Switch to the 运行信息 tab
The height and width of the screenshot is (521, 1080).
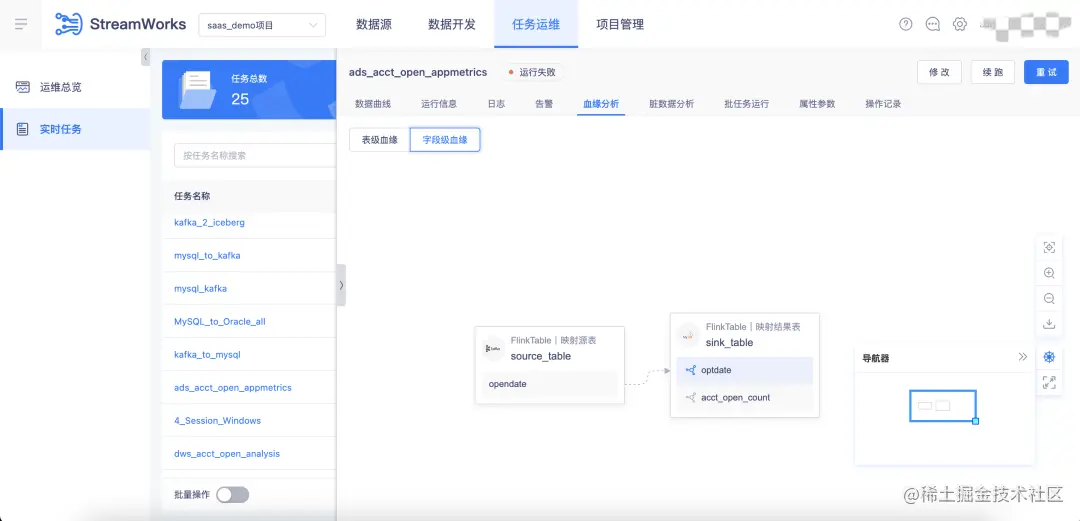[x=439, y=104]
